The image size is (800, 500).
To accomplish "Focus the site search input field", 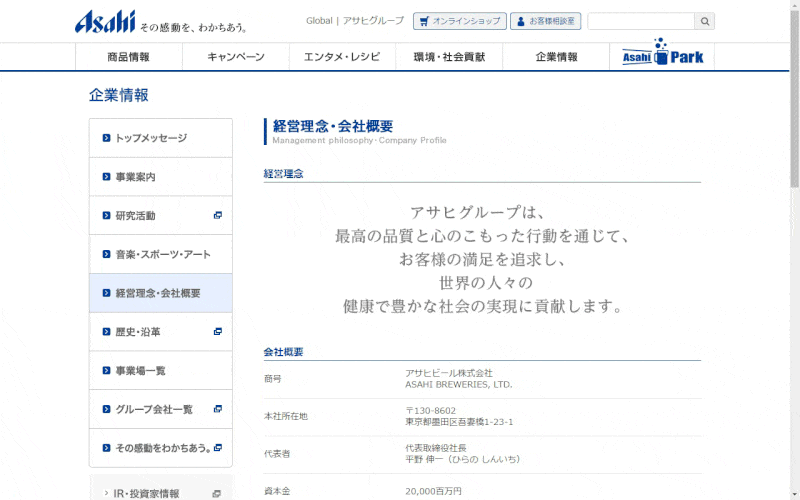I will click(x=641, y=21).
